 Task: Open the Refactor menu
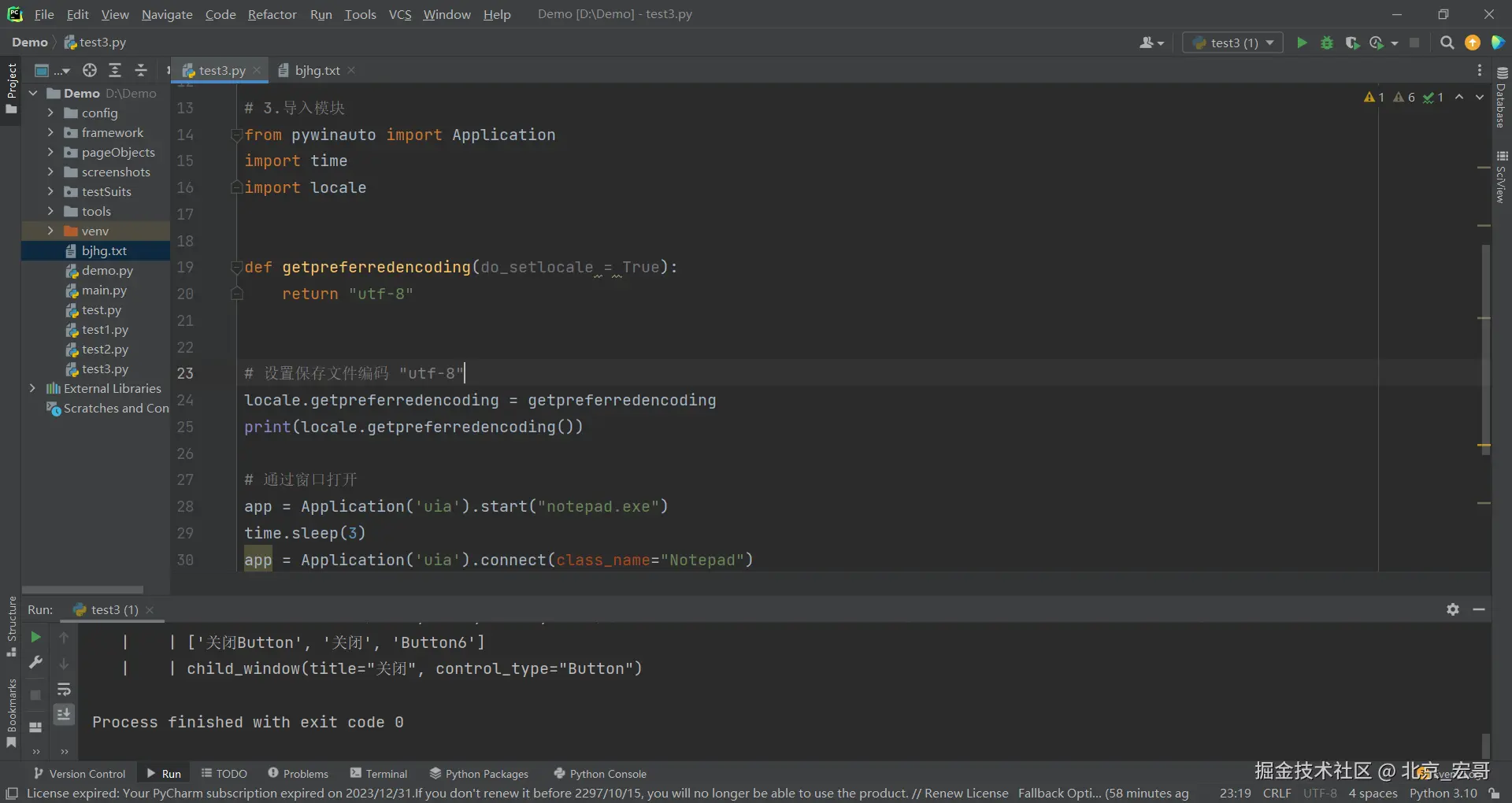[272, 14]
